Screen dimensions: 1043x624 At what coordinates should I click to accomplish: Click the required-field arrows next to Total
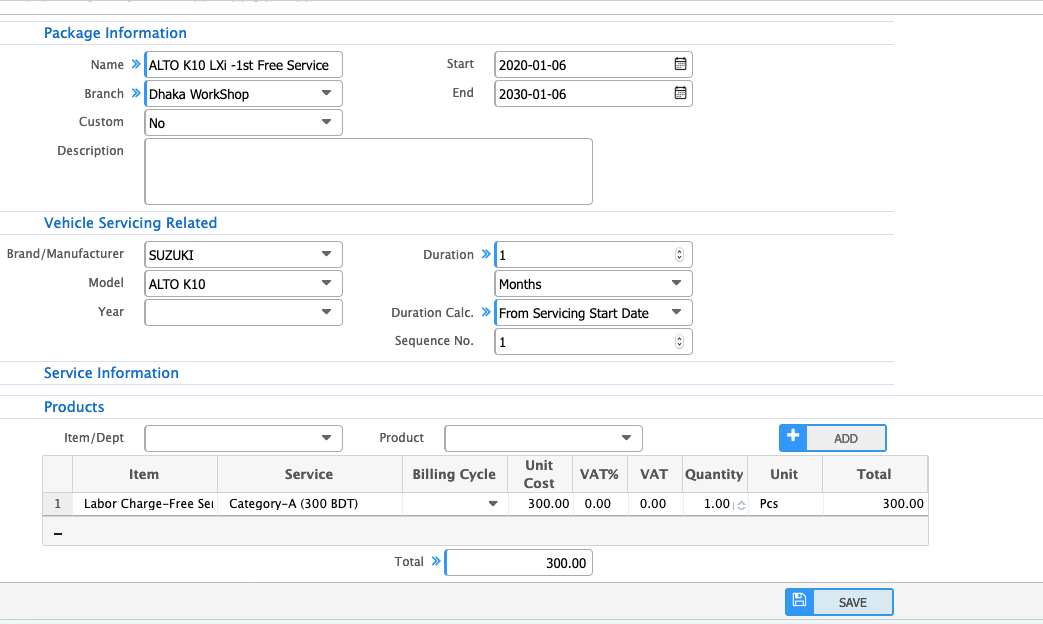pyautogui.click(x=435, y=561)
